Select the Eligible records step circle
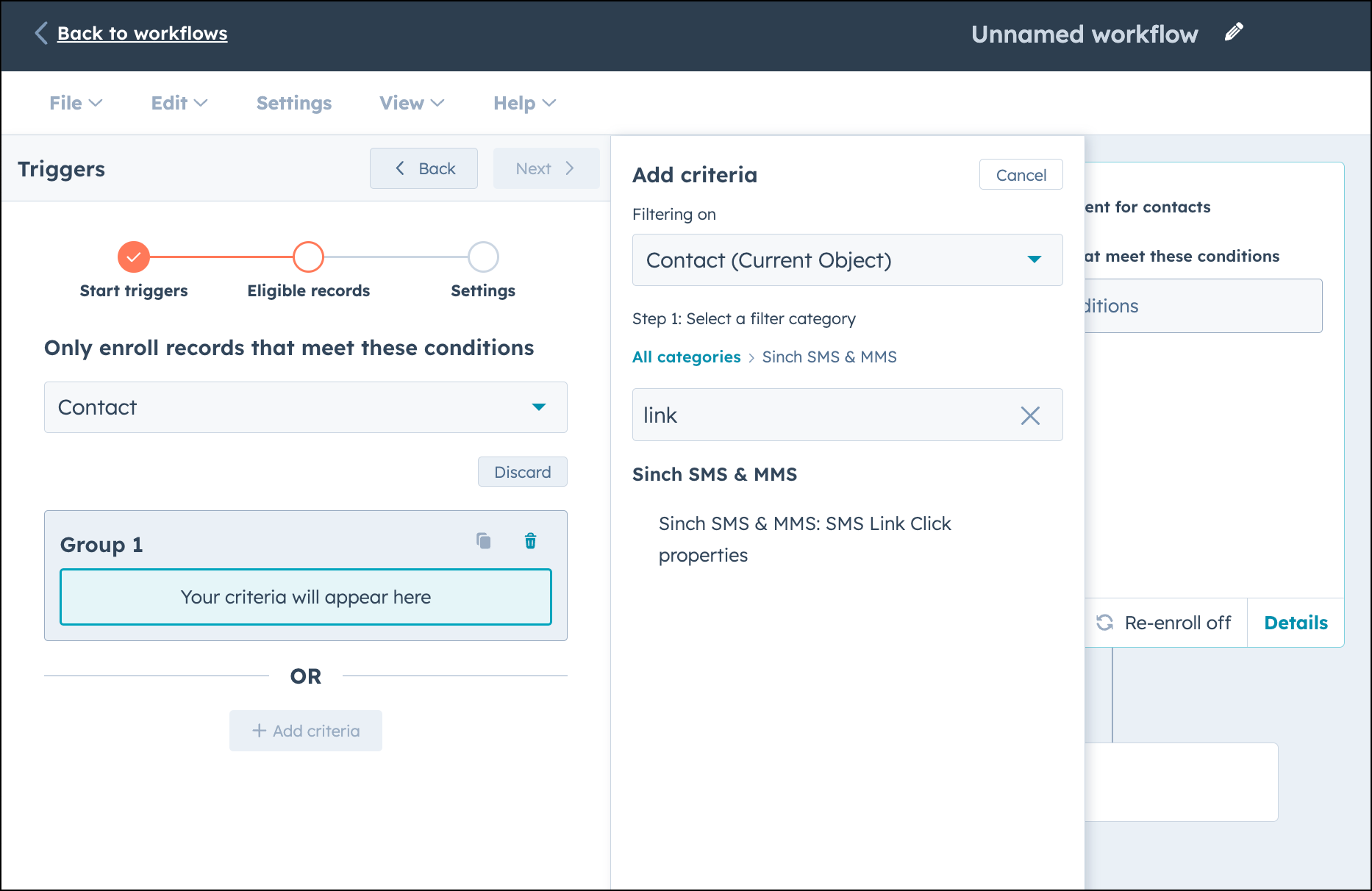 [x=308, y=257]
